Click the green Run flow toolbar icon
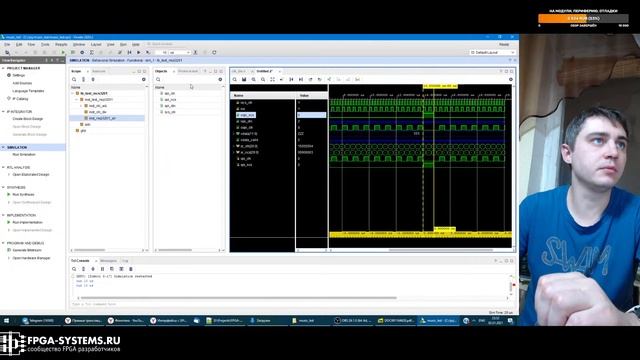The height and width of the screenshot is (360, 640). [63, 52]
